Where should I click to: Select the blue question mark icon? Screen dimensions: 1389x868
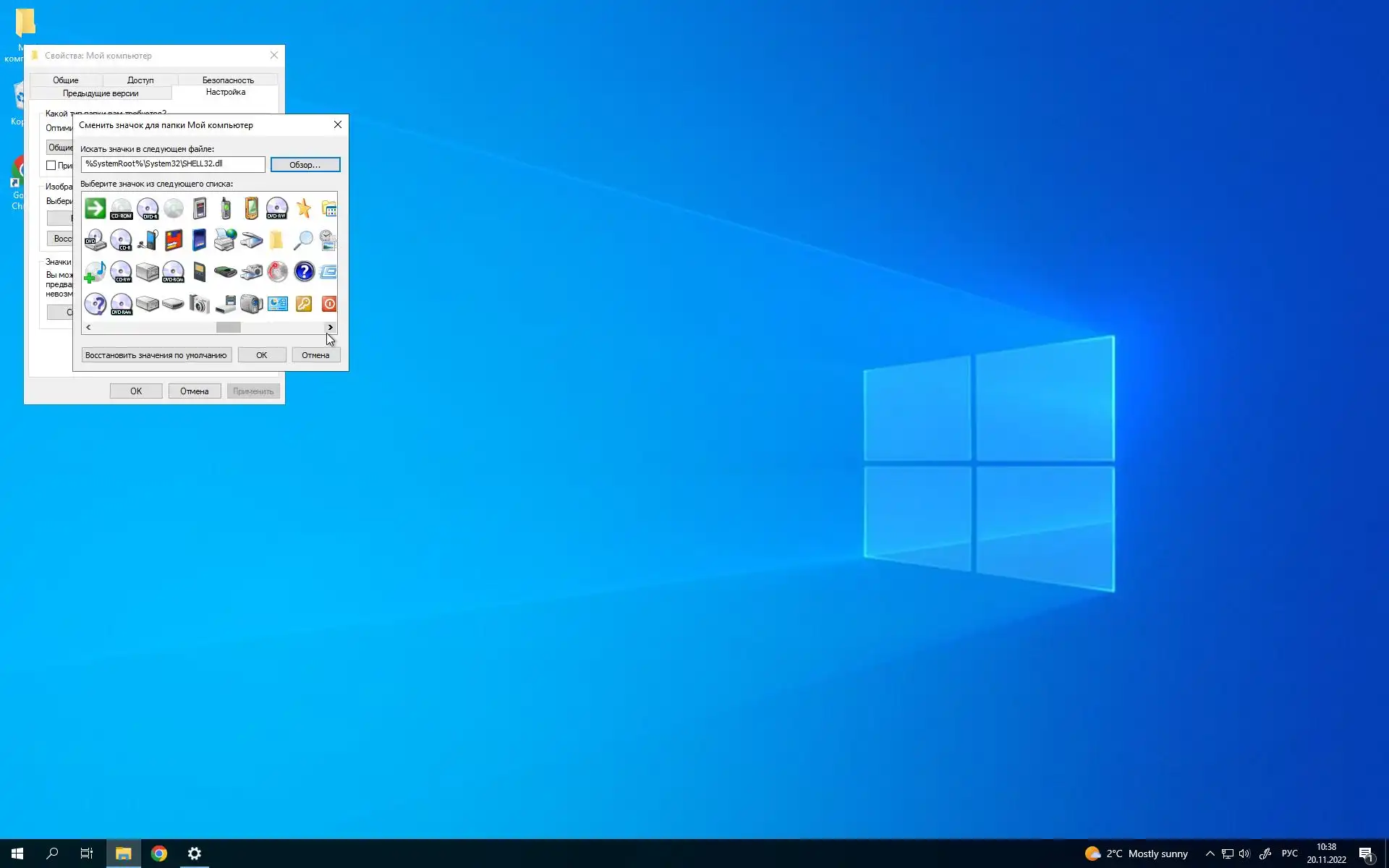click(304, 272)
